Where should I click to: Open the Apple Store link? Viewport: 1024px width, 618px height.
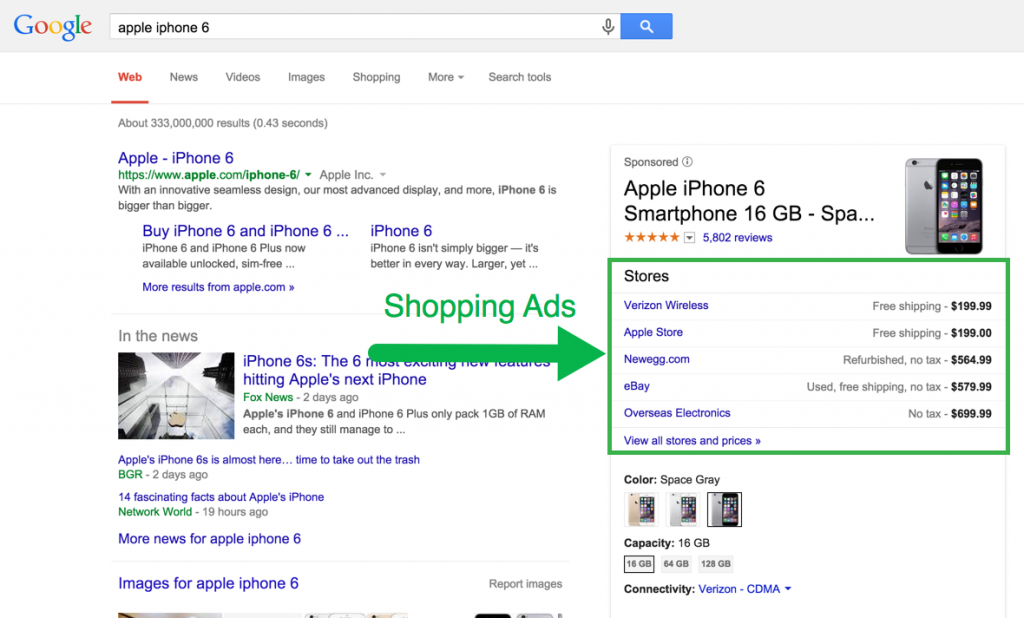point(653,332)
